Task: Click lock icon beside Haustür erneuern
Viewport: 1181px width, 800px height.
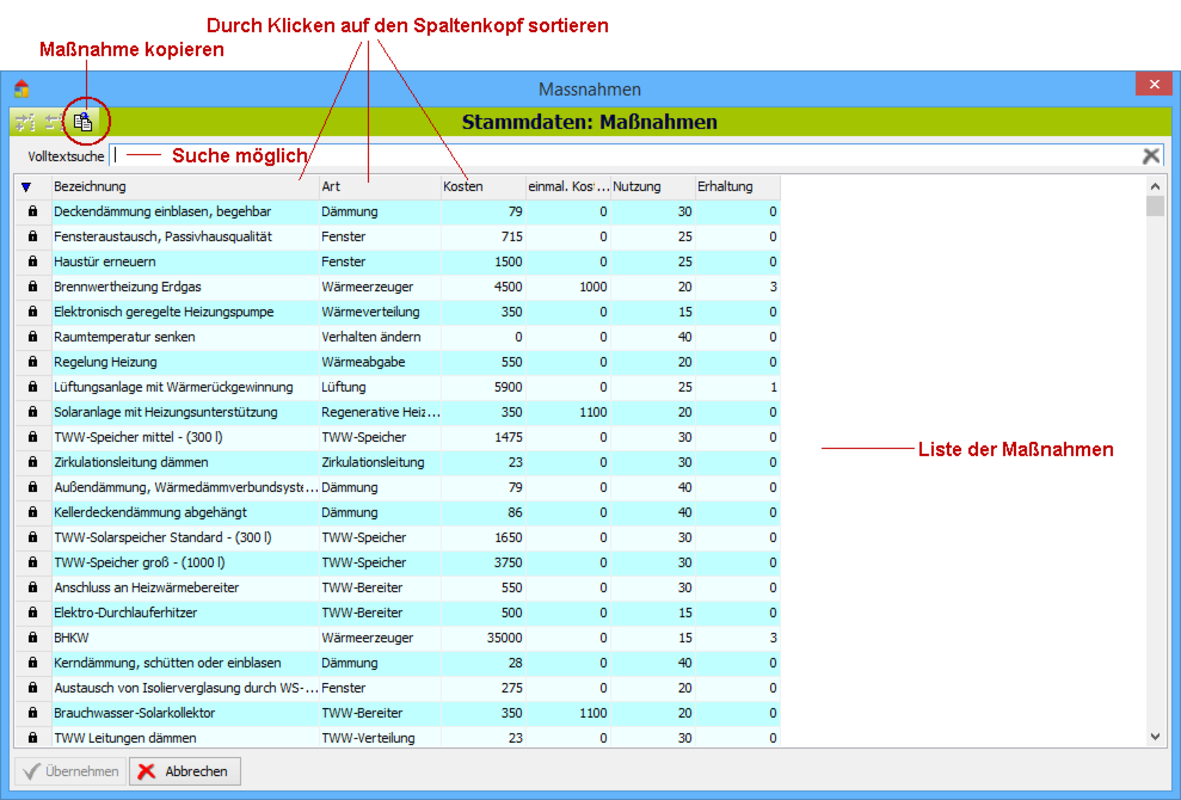Action: coord(32,261)
